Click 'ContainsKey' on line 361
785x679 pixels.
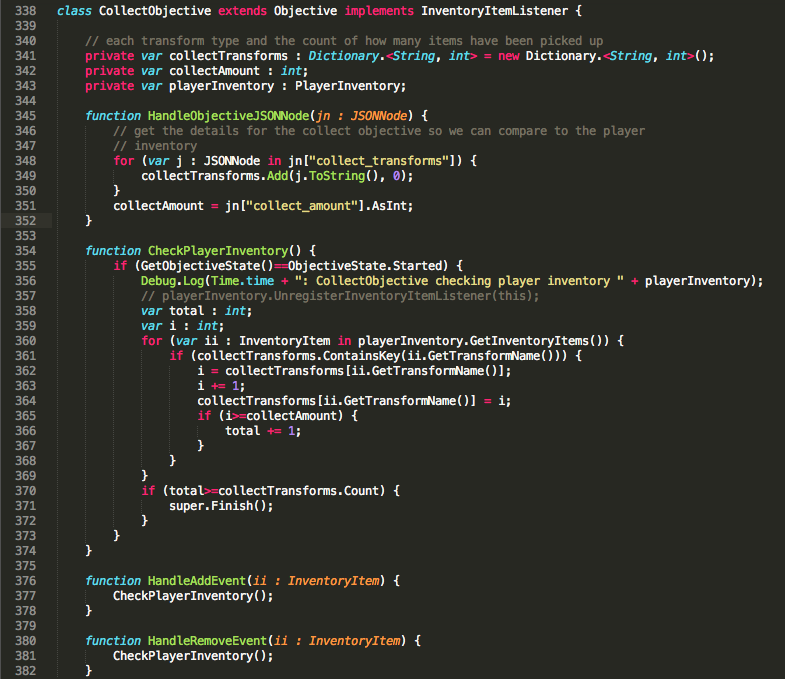(x=361, y=356)
